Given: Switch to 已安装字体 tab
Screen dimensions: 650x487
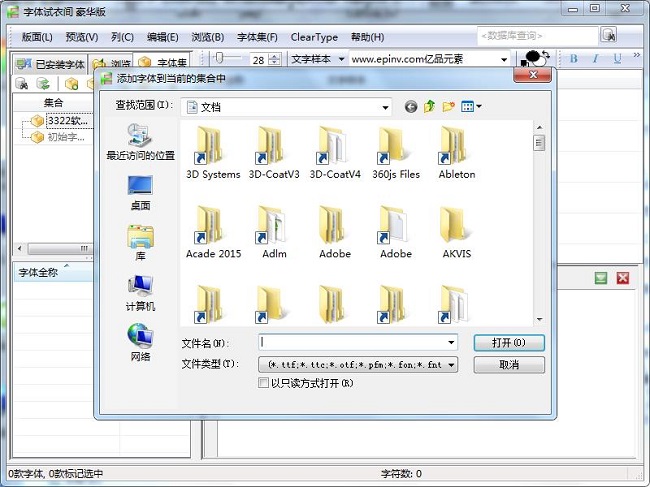Looking at the screenshot, I should pyautogui.click(x=50, y=64).
